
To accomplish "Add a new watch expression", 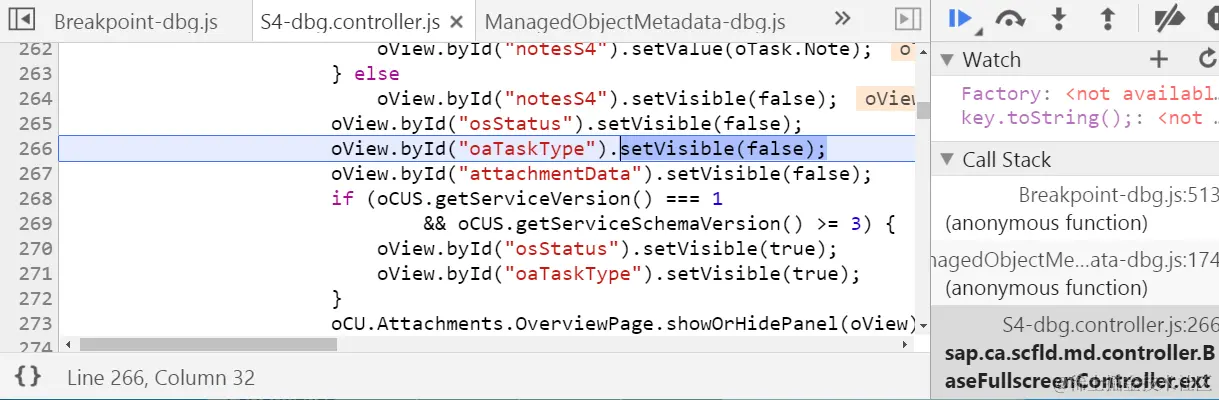I will [x=1159, y=59].
